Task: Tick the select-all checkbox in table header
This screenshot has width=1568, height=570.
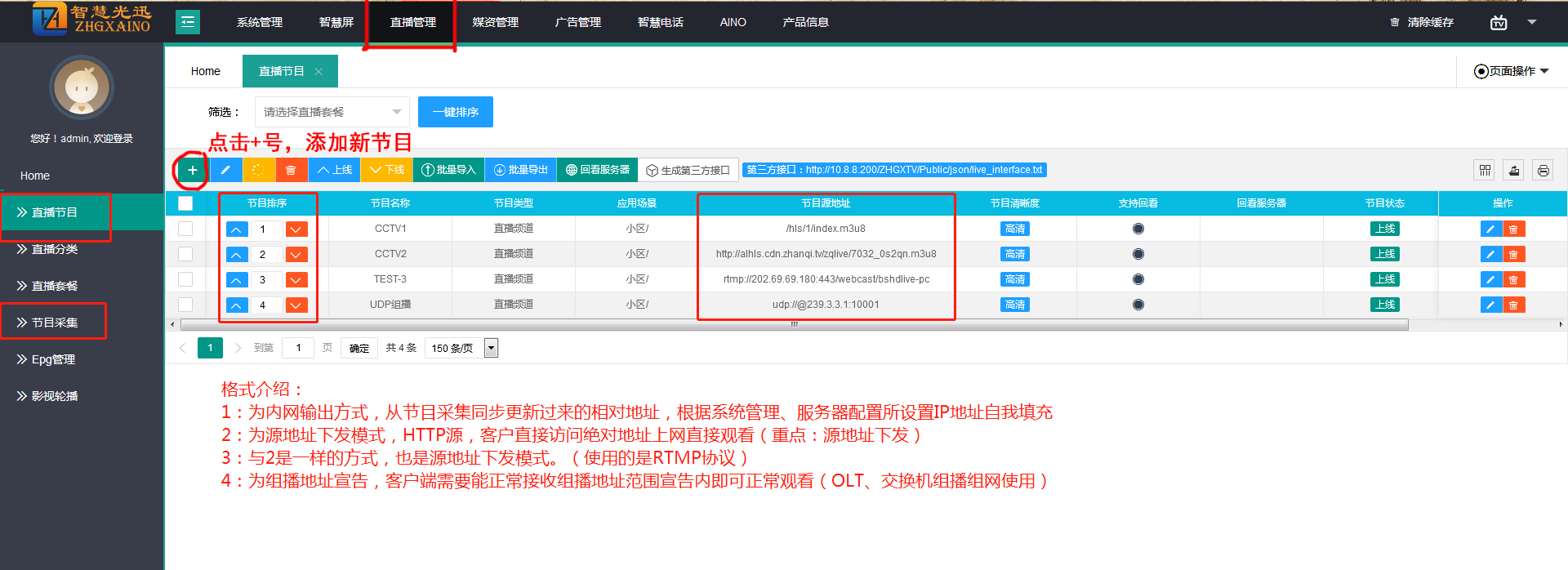Action: tap(185, 203)
